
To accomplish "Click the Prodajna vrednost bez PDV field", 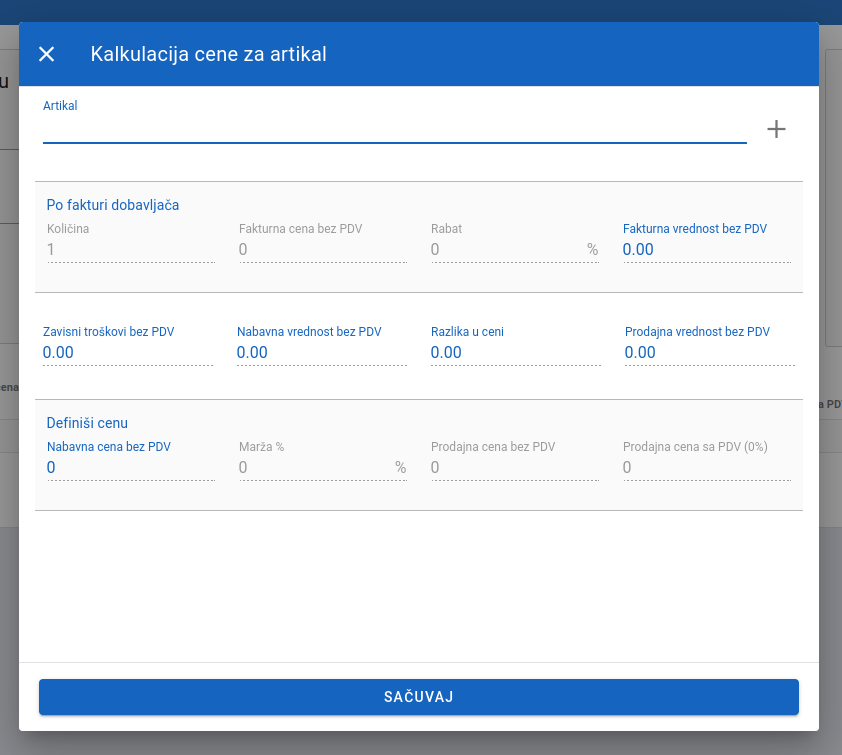I will pyautogui.click(x=709, y=353).
